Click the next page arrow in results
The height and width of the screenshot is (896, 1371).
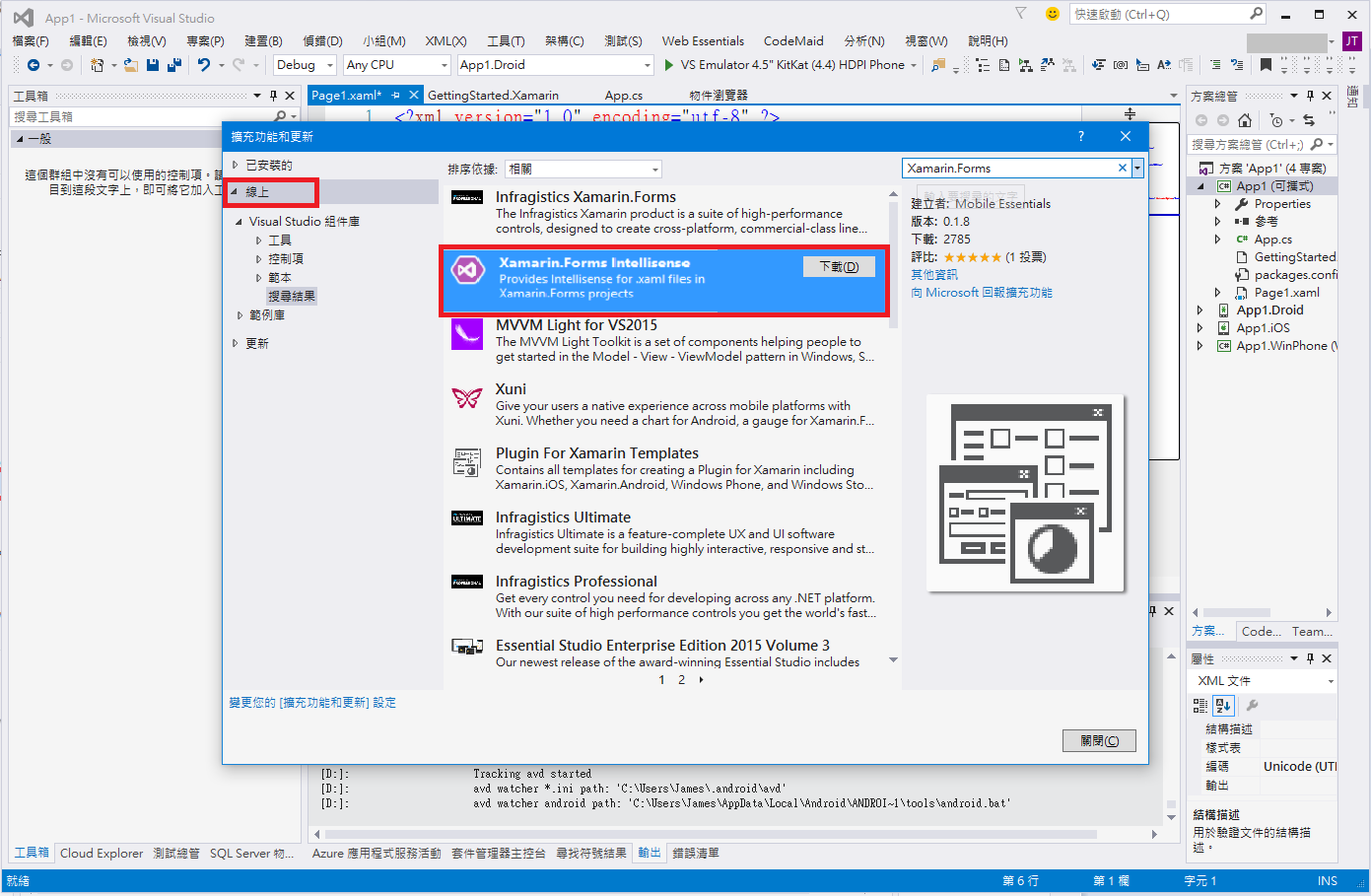pyautogui.click(x=701, y=679)
